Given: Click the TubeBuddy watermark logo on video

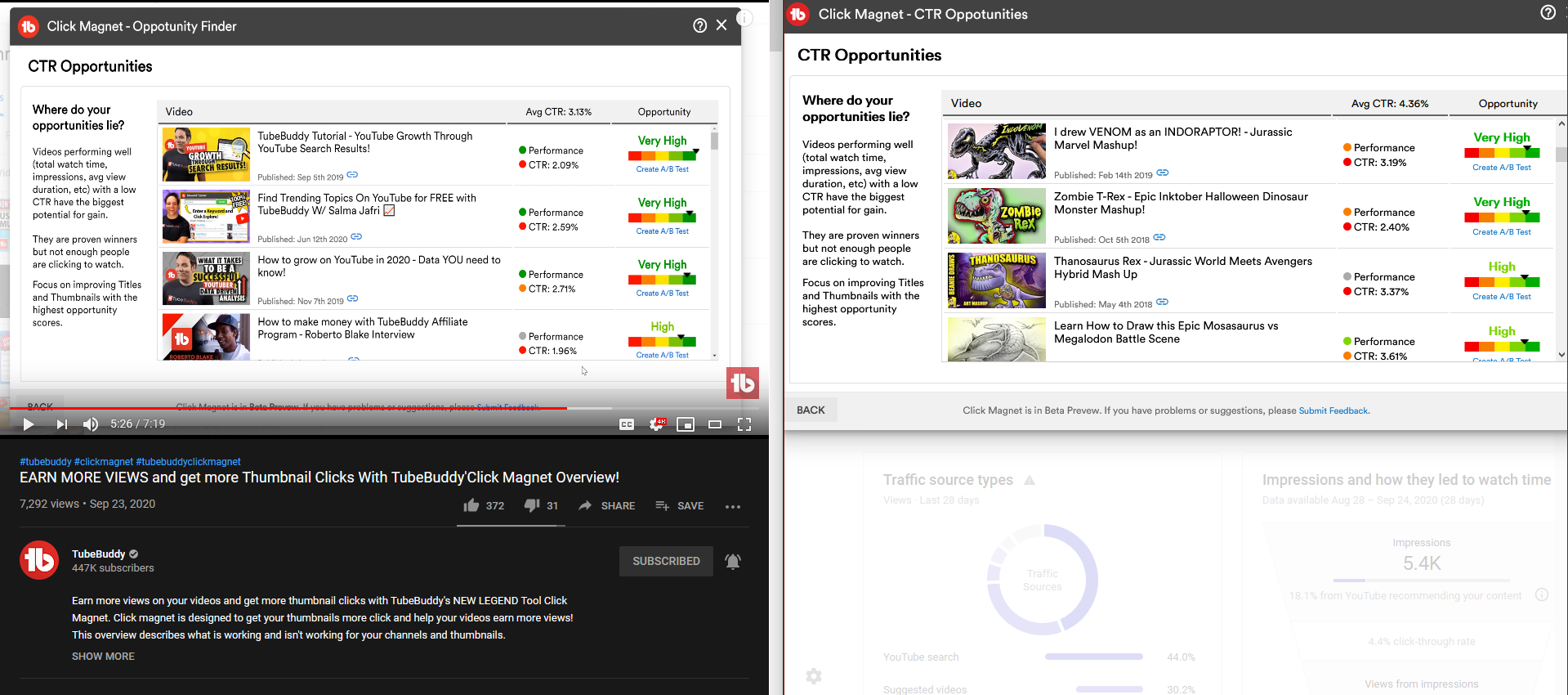Looking at the screenshot, I should [x=743, y=383].
